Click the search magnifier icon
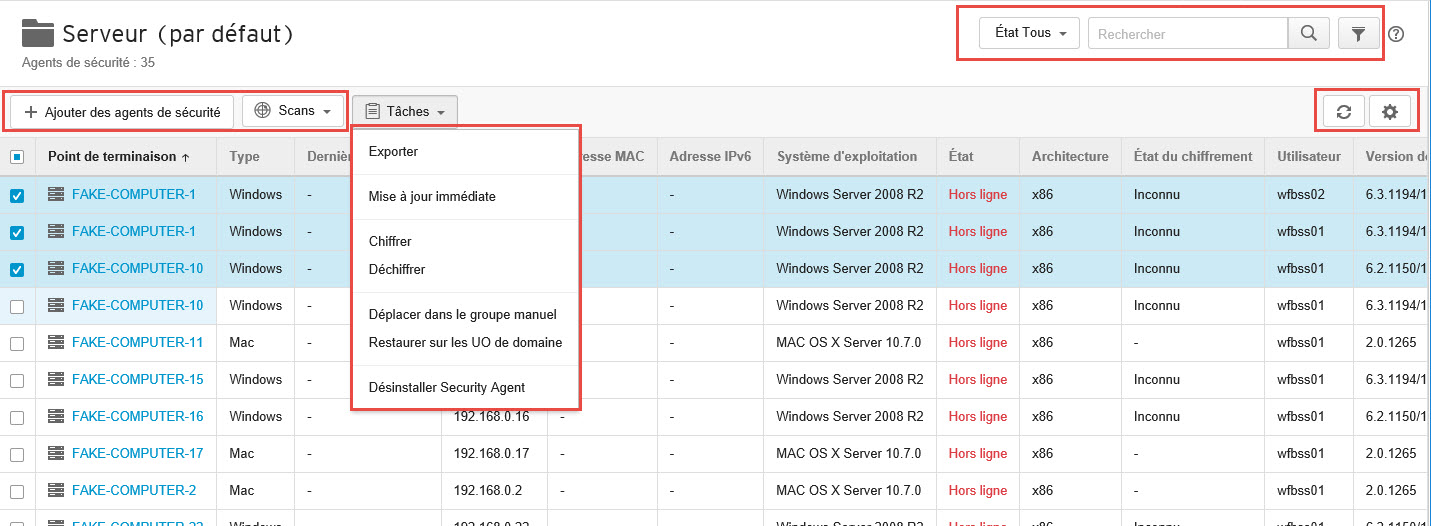 (1308, 34)
